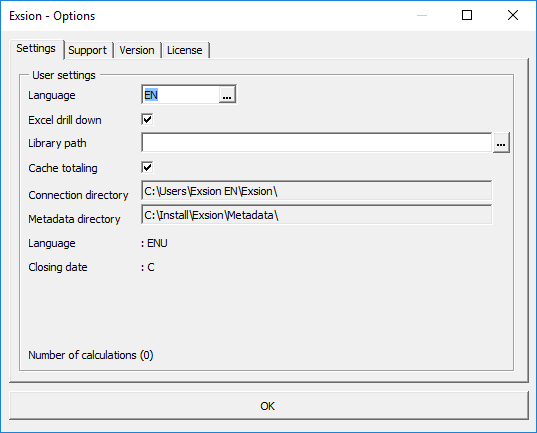Toggle the Excel drill down checkbox
537x433 pixels.
147,120
